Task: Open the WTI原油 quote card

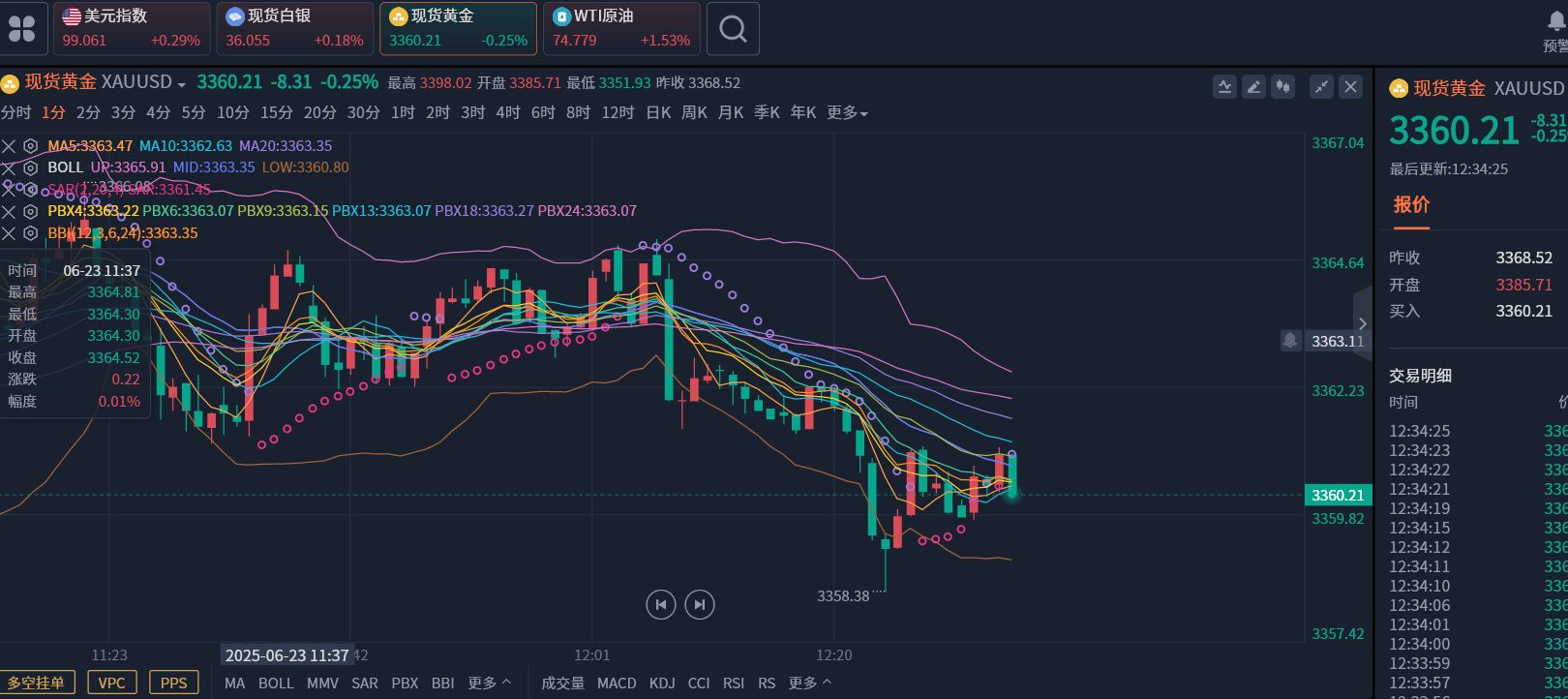Action: [x=622, y=29]
